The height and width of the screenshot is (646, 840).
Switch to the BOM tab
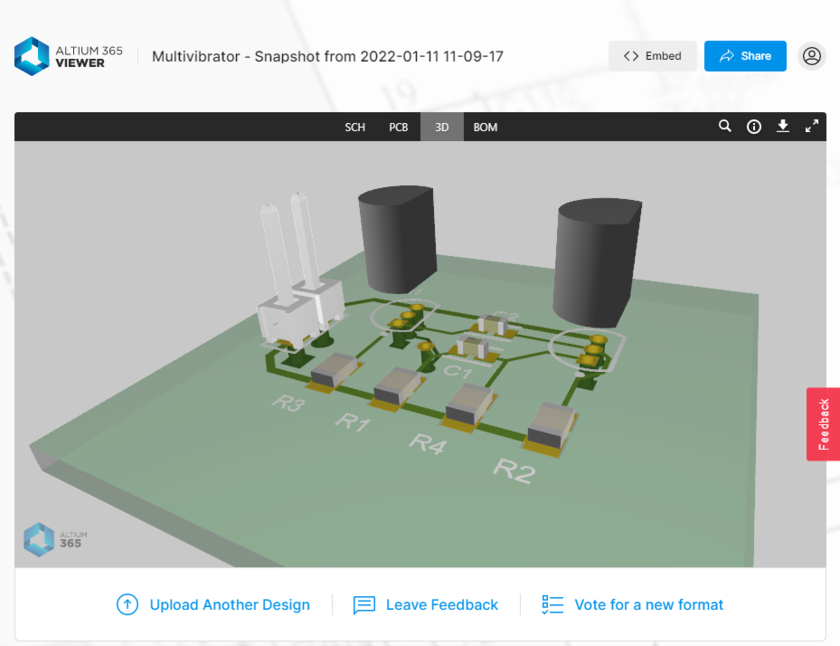click(485, 127)
